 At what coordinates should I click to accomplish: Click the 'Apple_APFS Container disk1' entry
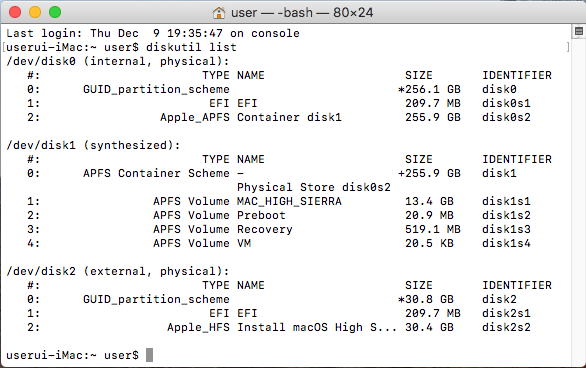tap(251, 117)
